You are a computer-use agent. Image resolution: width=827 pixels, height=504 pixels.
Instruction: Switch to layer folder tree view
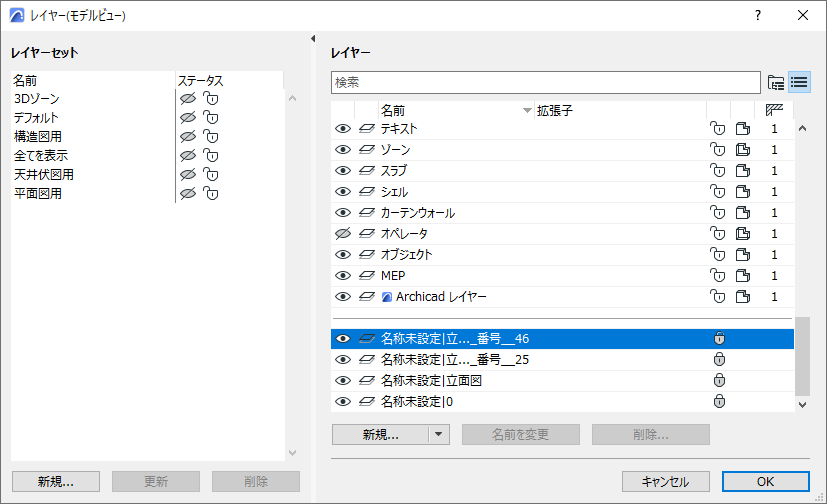pos(775,83)
